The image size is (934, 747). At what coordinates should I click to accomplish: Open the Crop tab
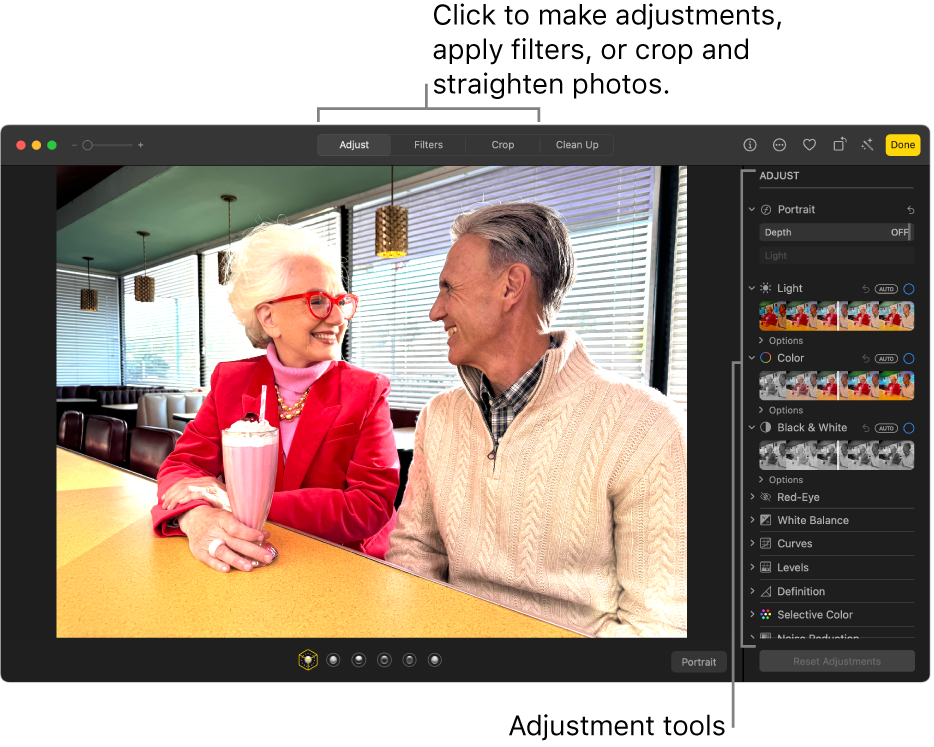(502, 145)
